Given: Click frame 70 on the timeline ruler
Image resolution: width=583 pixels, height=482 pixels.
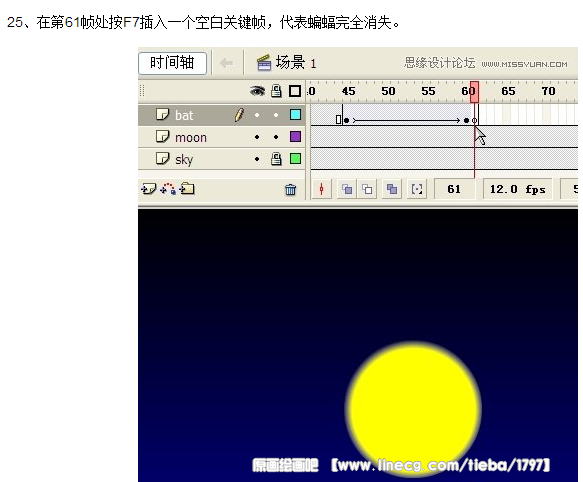Looking at the screenshot, I should 548,91.
